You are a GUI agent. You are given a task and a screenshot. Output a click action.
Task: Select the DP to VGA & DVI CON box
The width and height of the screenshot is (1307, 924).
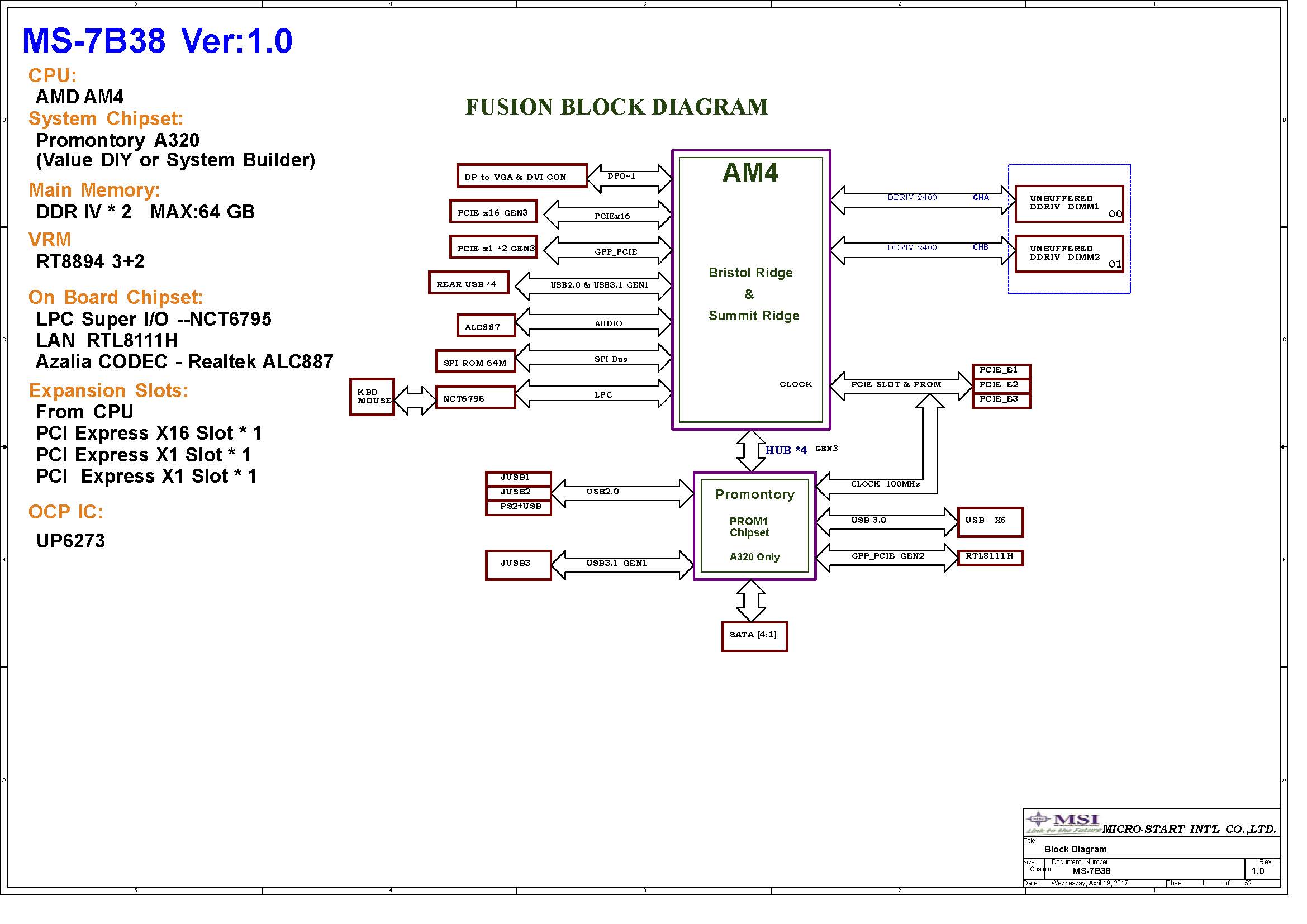pyautogui.click(x=521, y=177)
